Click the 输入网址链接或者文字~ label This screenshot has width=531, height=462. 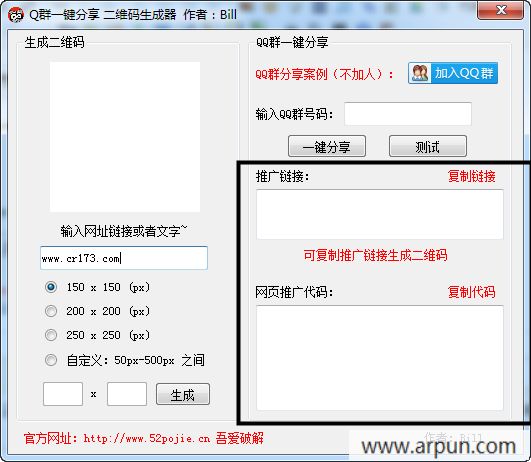124,231
